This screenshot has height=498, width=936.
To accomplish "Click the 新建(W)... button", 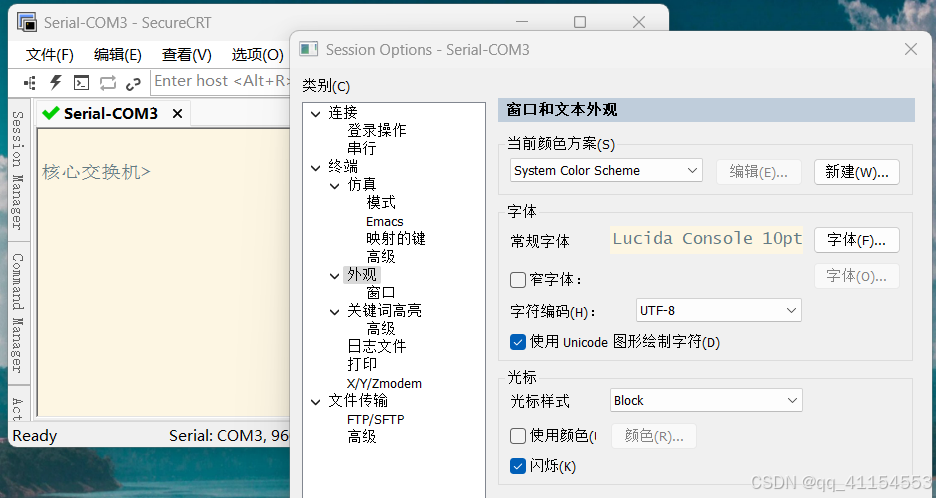I will (857, 172).
